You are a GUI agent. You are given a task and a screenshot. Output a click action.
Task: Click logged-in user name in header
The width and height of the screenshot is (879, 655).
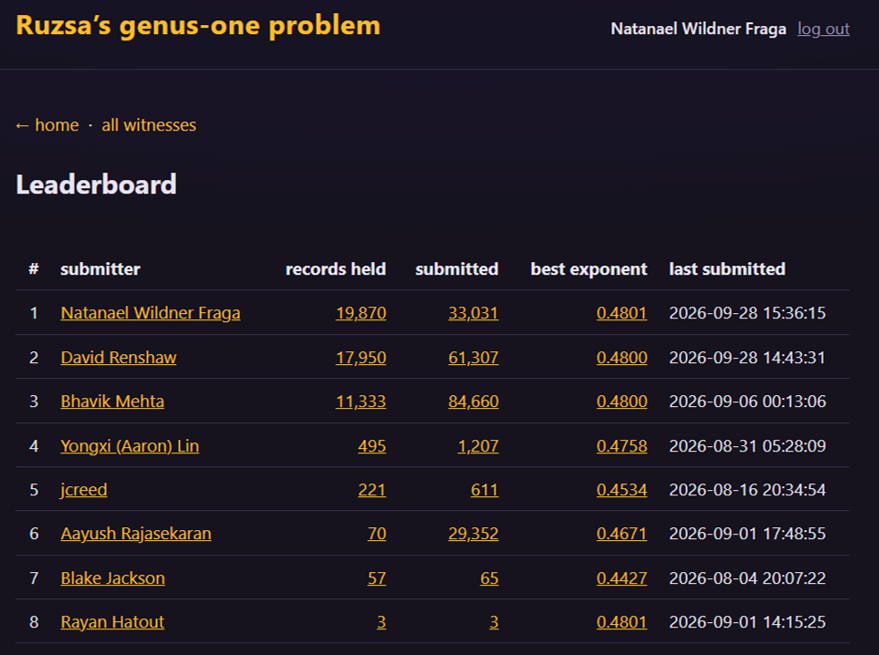click(698, 29)
